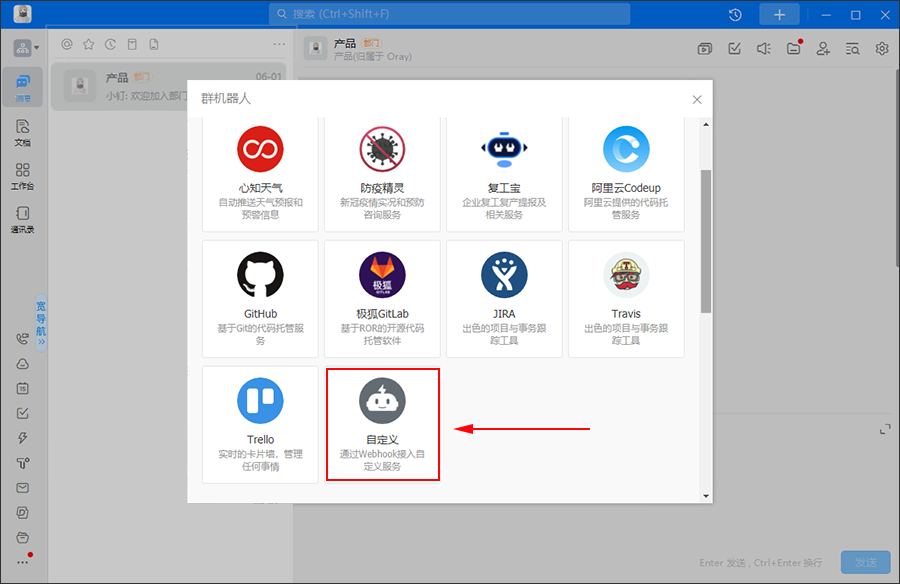Select the 防疫精灵 robot card
The width and height of the screenshot is (900, 584).
(x=382, y=173)
